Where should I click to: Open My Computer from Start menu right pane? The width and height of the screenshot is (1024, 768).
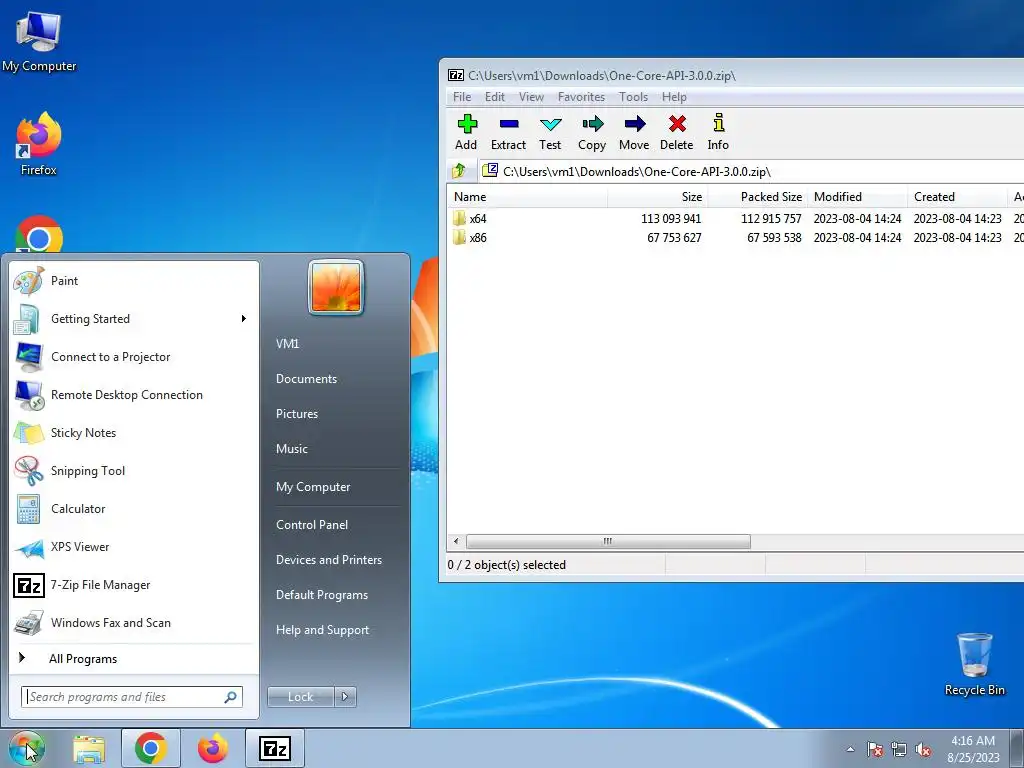pos(313,487)
